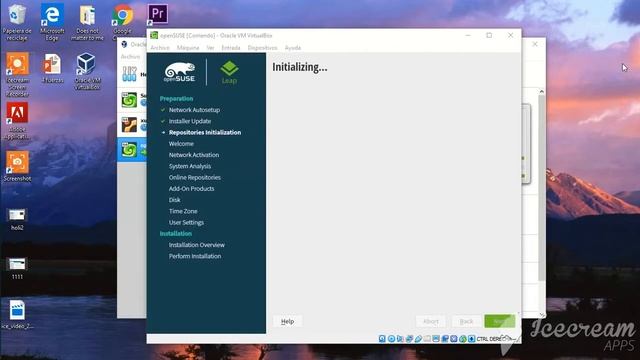Screen dimensions: 640x360
Task: Click the VM window title bar icon
Action: tap(154, 36)
